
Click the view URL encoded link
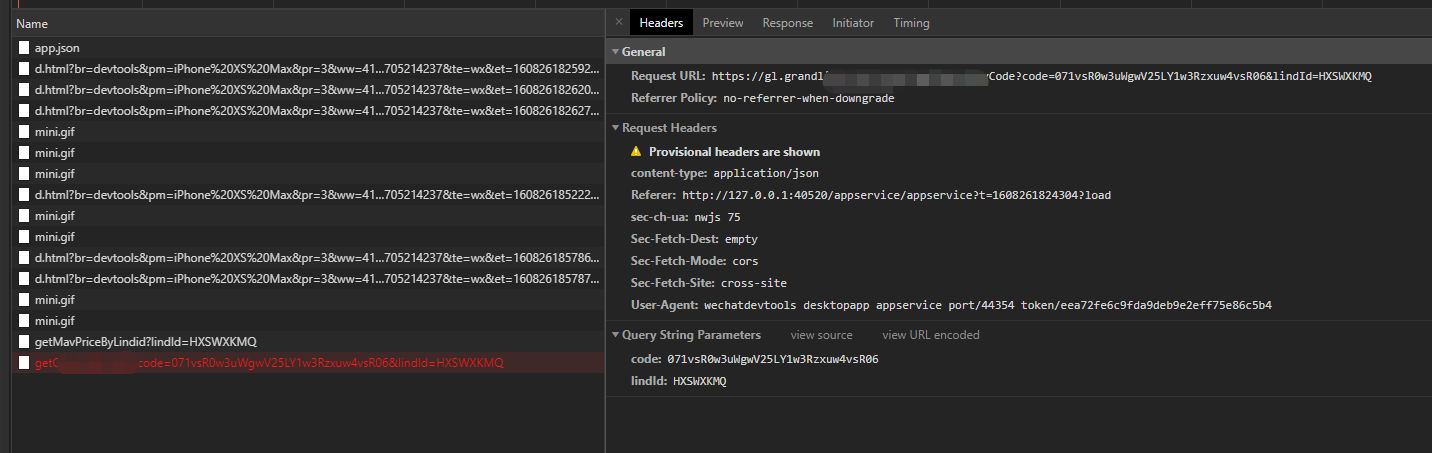pos(930,335)
